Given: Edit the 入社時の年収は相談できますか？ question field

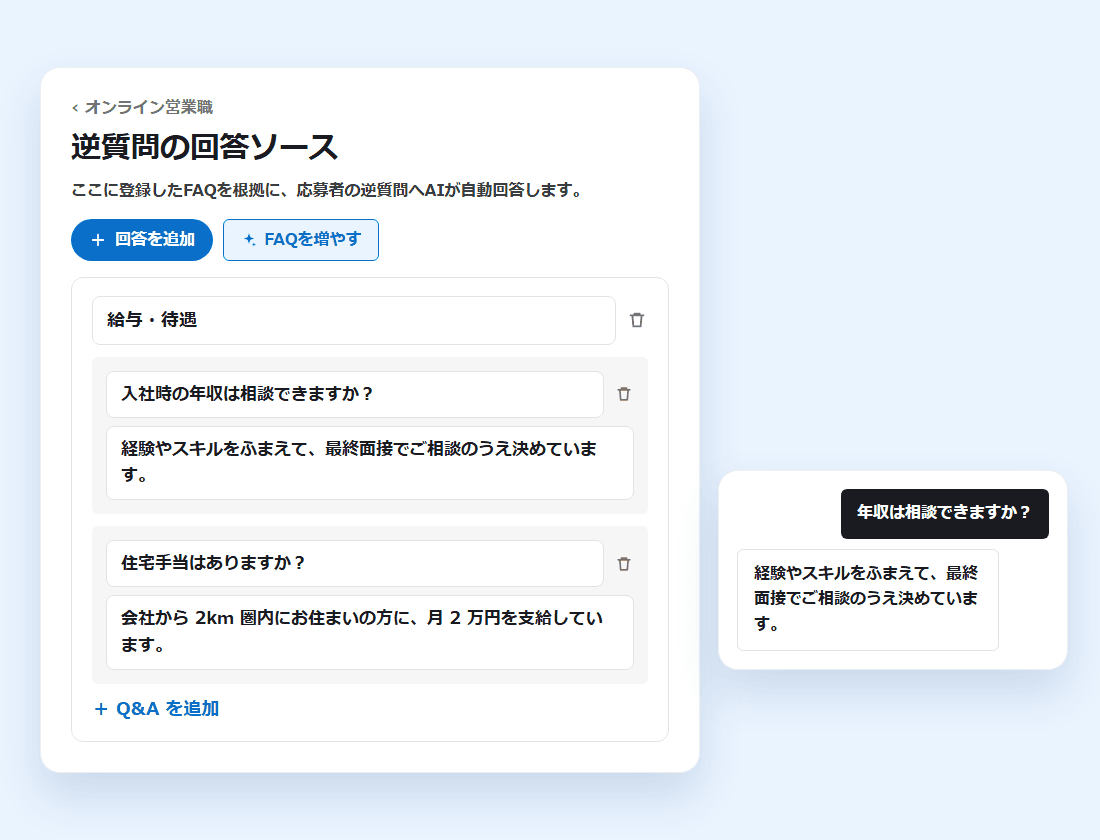Looking at the screenshot, I should pyautogui.click(x=354, y=394).
